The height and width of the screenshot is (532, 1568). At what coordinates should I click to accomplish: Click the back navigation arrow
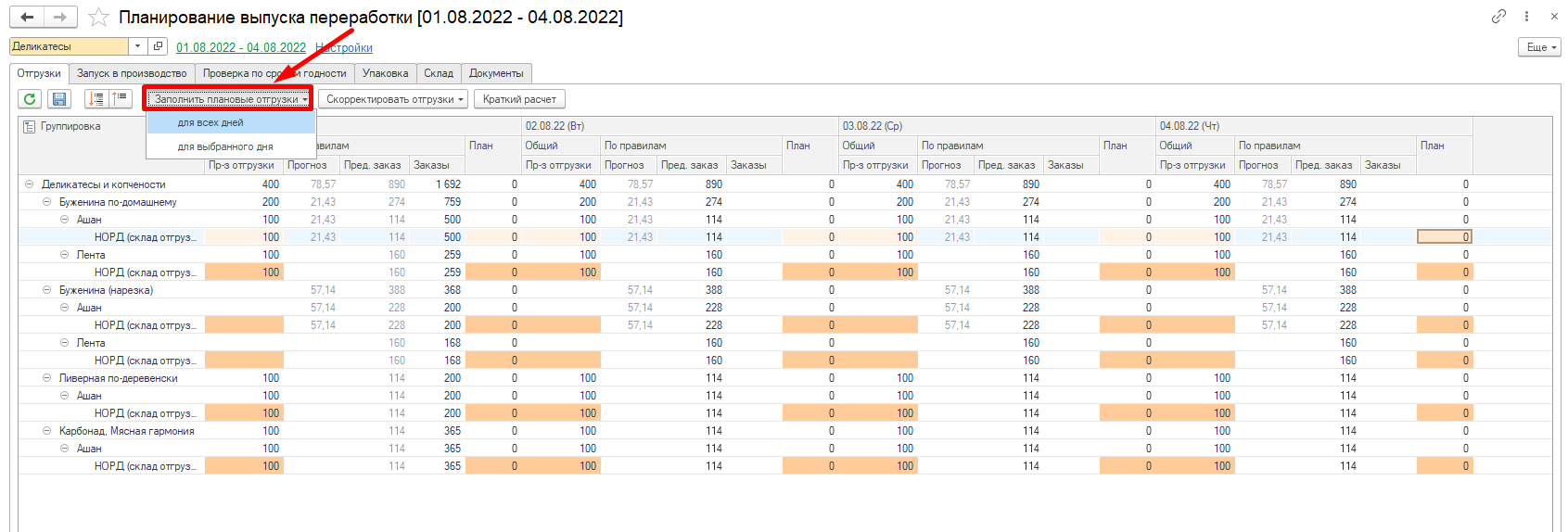click(27, 18)
